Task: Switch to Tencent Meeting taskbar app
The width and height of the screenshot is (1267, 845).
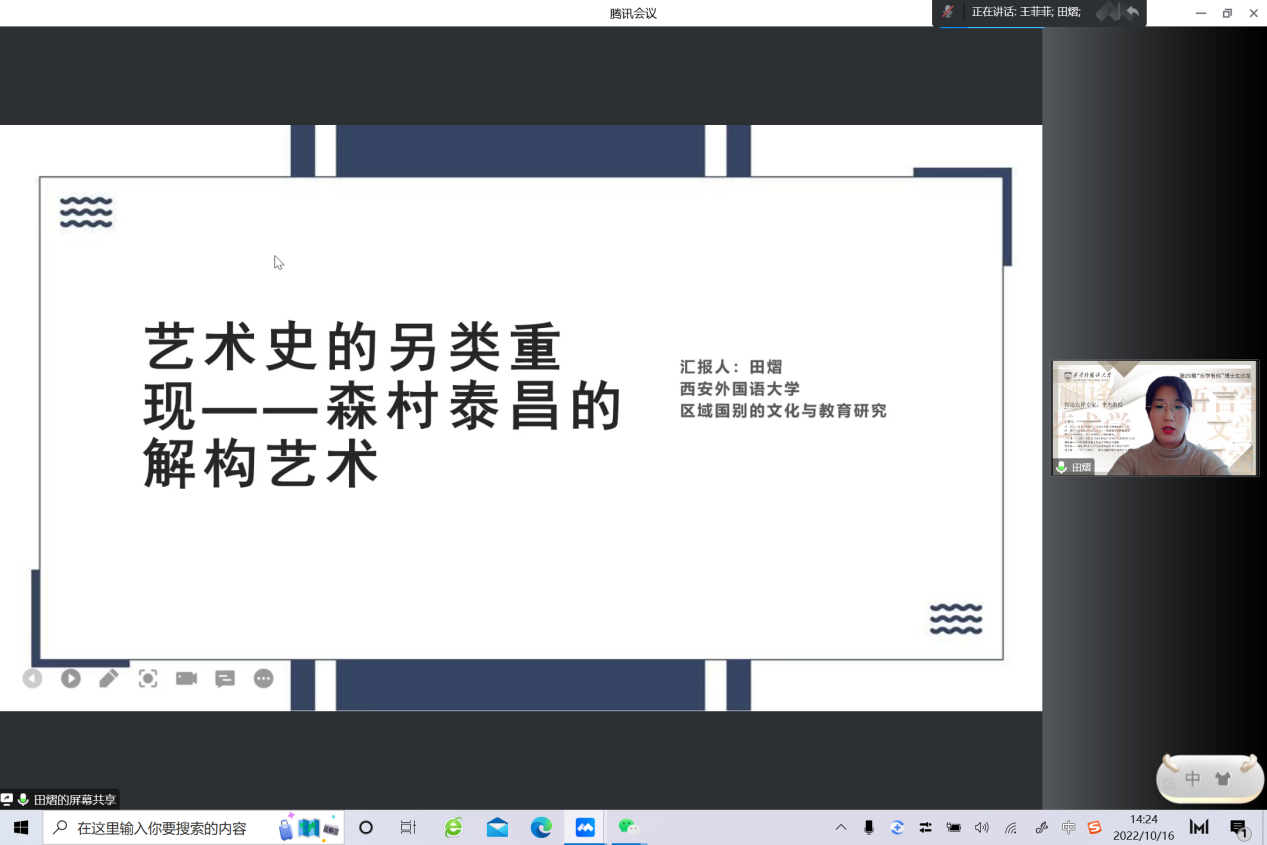Action: (585, 827)
